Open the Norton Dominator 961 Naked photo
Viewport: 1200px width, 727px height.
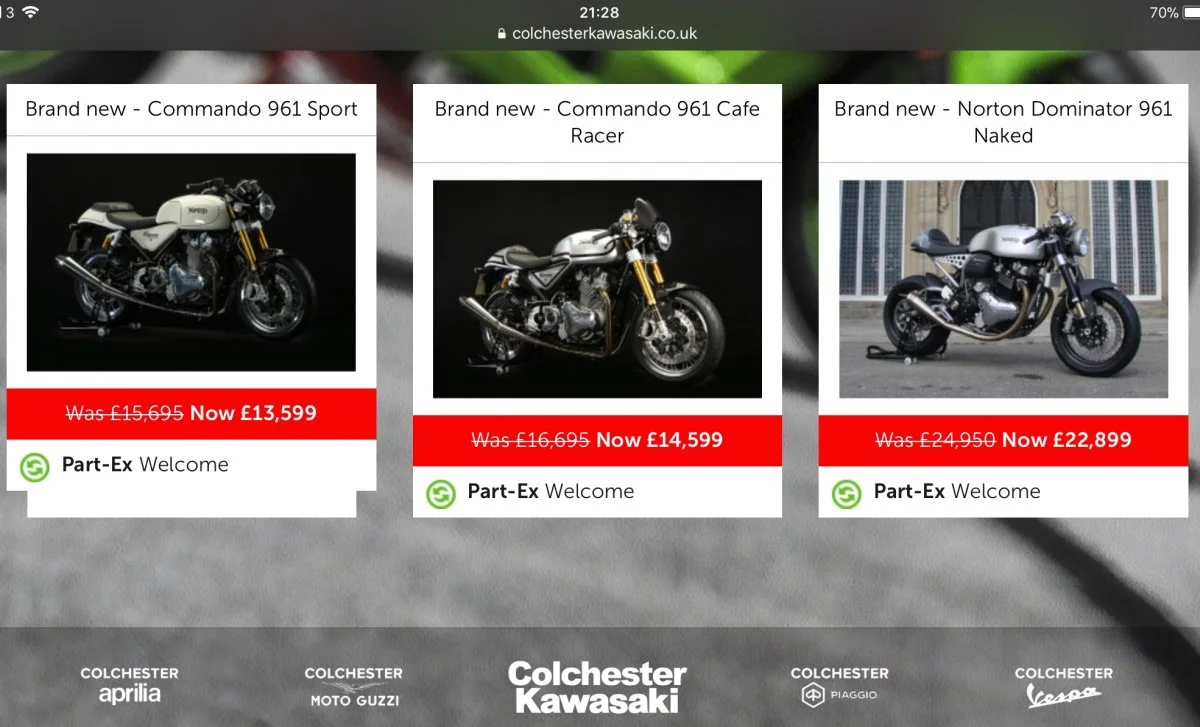(x=1003, y=289)
